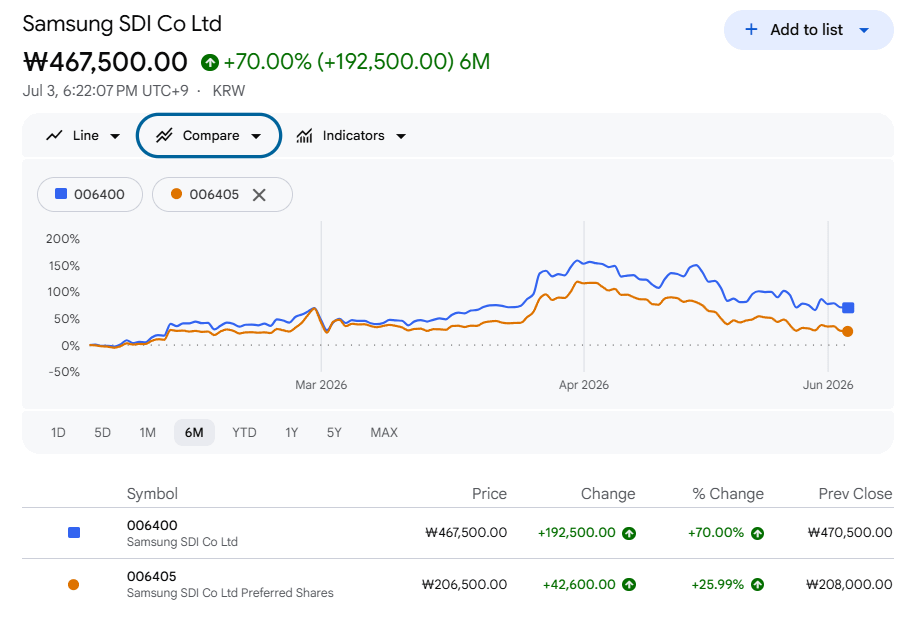Screen dimensions: 911x617
Task: Switch to the 5D time range
Action: point(102,432)
